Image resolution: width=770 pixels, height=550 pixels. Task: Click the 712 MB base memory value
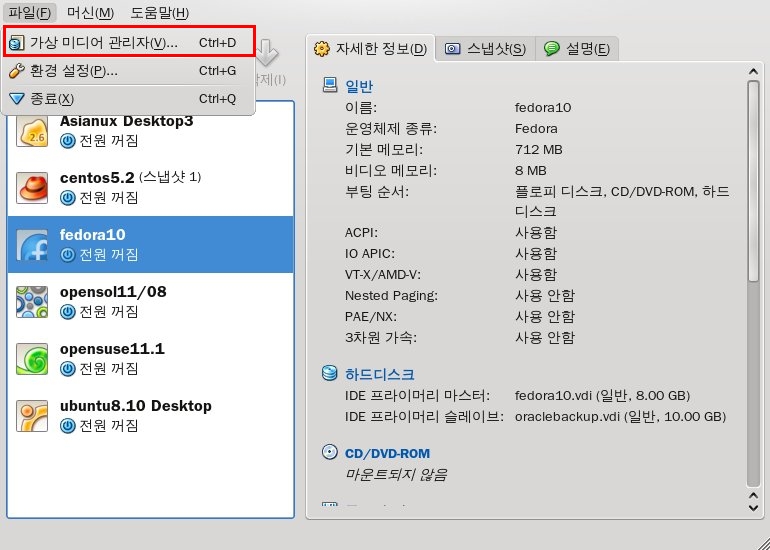point(539,149)
